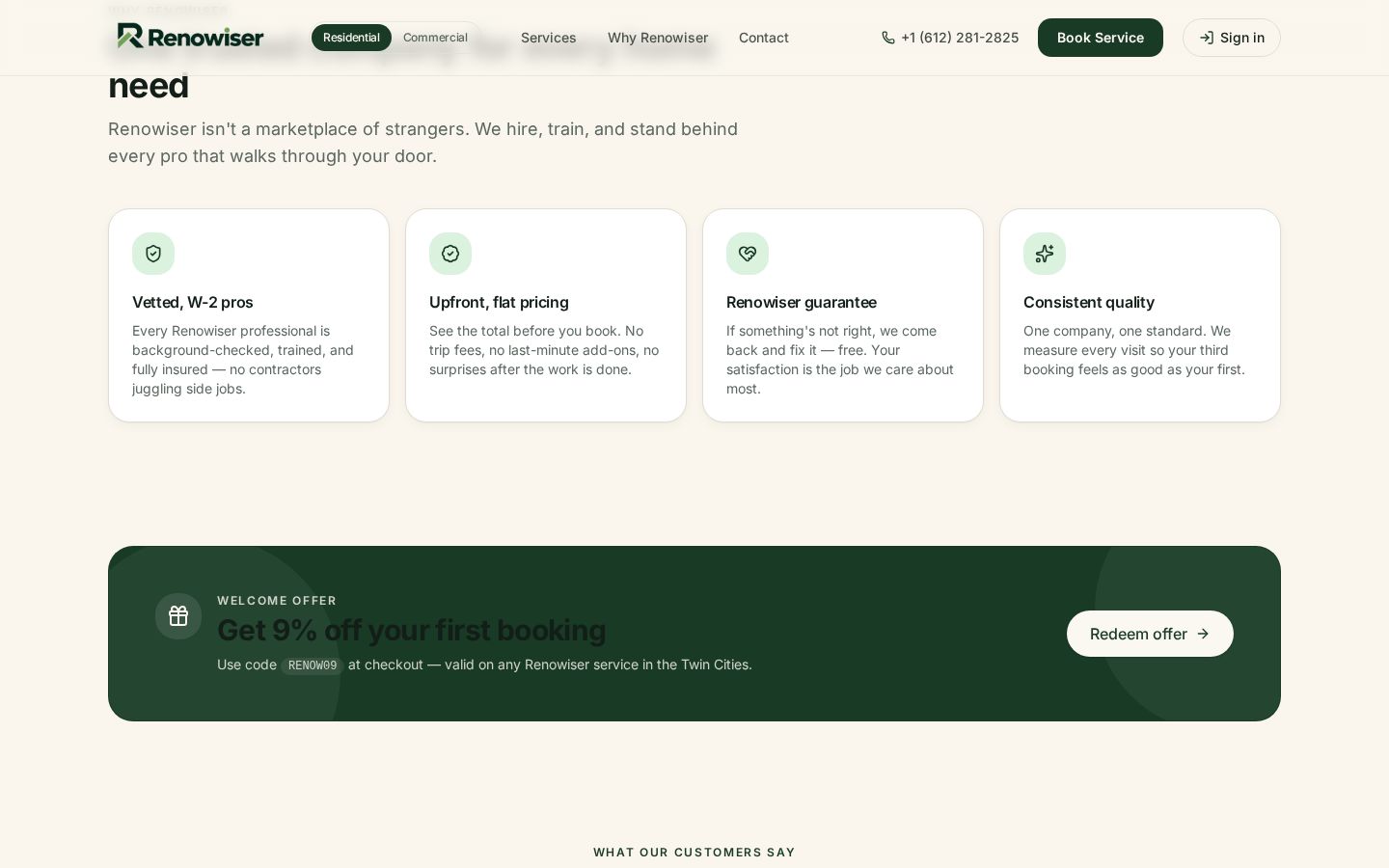Image resolution: width=1389 pixels, height=868 pixels.
Task: Click the 'Vetted, W-2 pros' heading
Action: 193,302
